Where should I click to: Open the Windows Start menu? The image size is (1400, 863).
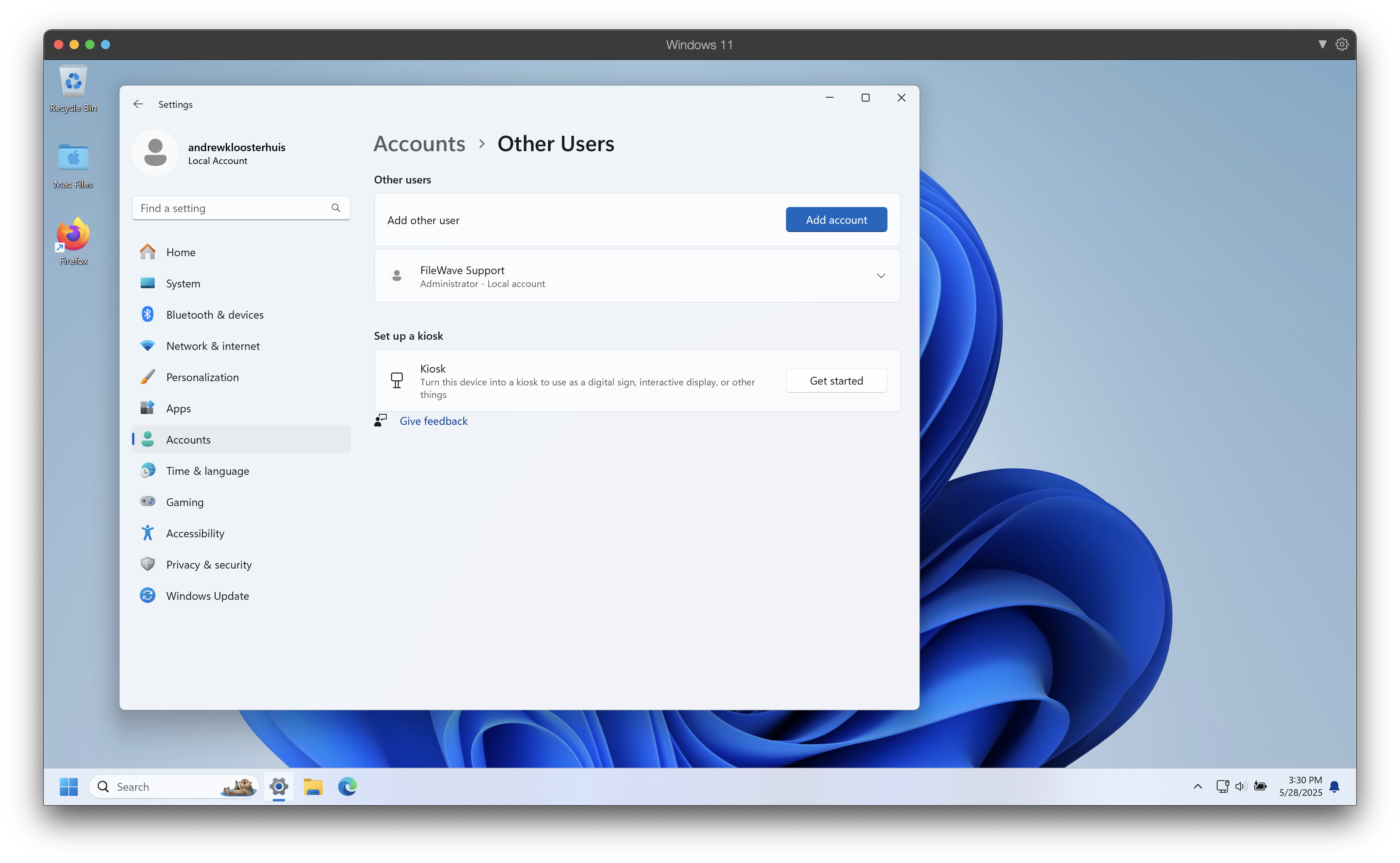coord(69,787)
